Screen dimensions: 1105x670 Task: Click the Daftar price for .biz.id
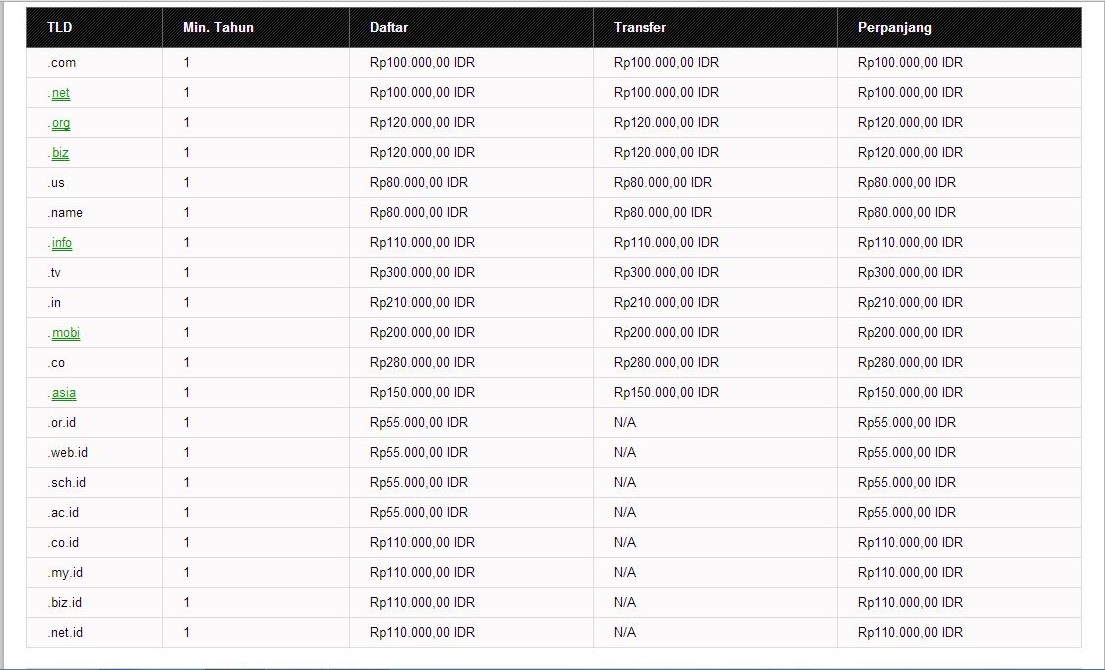click(x=422, y=602)
